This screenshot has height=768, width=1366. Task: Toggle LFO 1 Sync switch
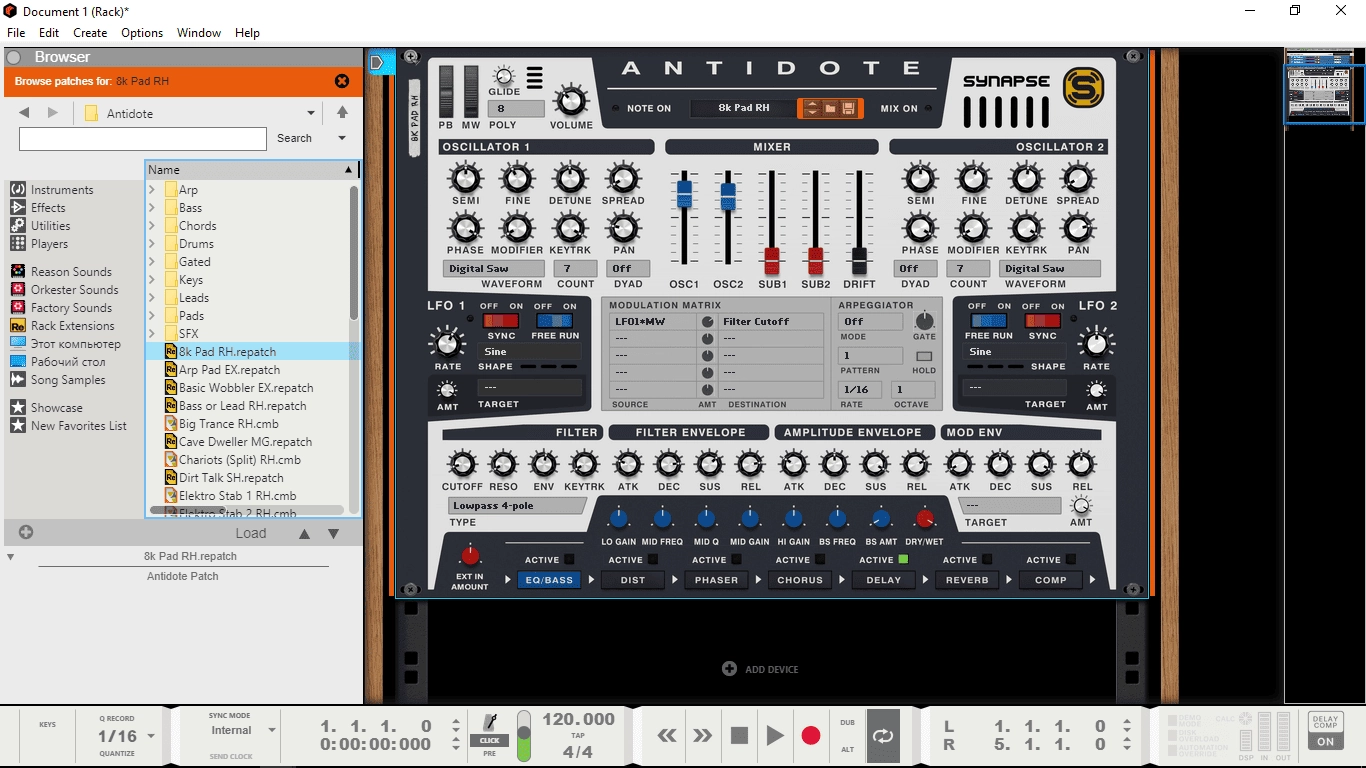[501, 321]
